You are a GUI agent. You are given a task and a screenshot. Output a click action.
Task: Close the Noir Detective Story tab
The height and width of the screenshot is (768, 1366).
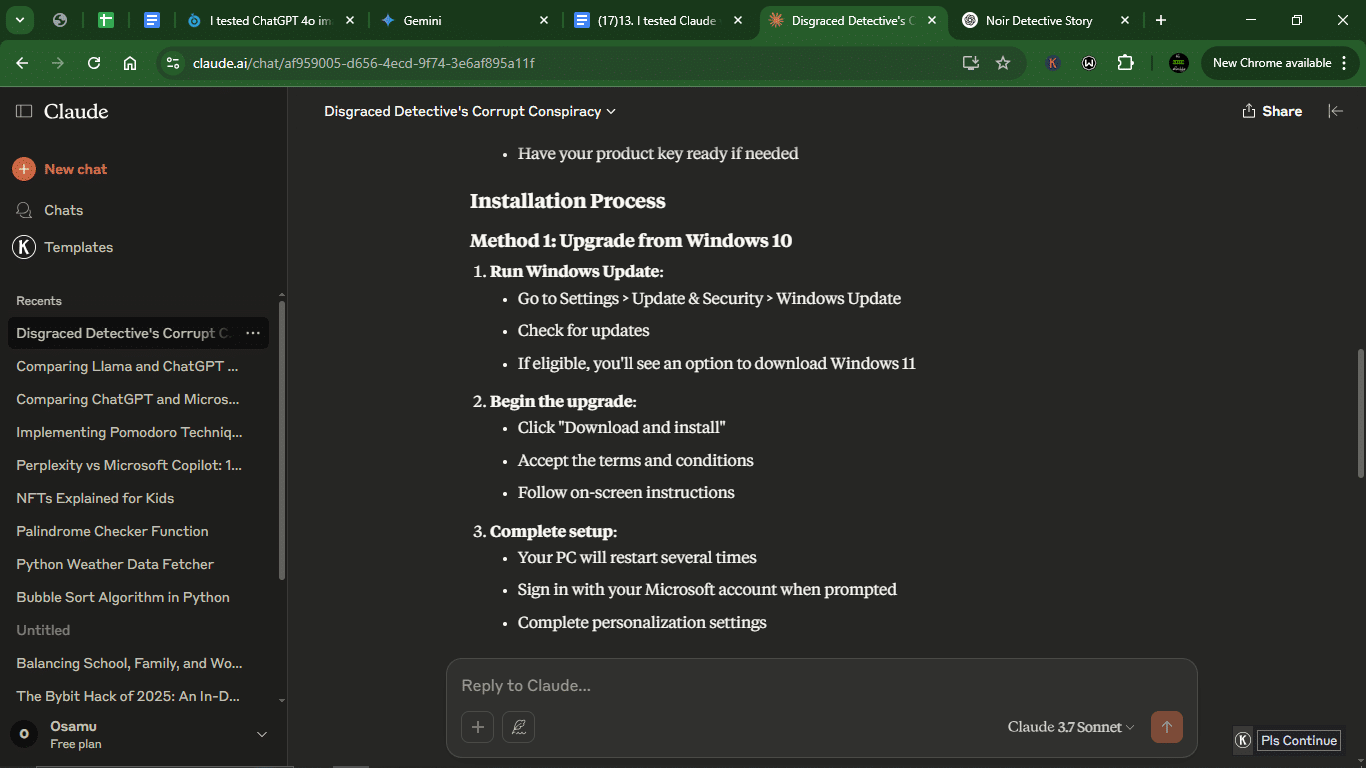click(1125, 20)
